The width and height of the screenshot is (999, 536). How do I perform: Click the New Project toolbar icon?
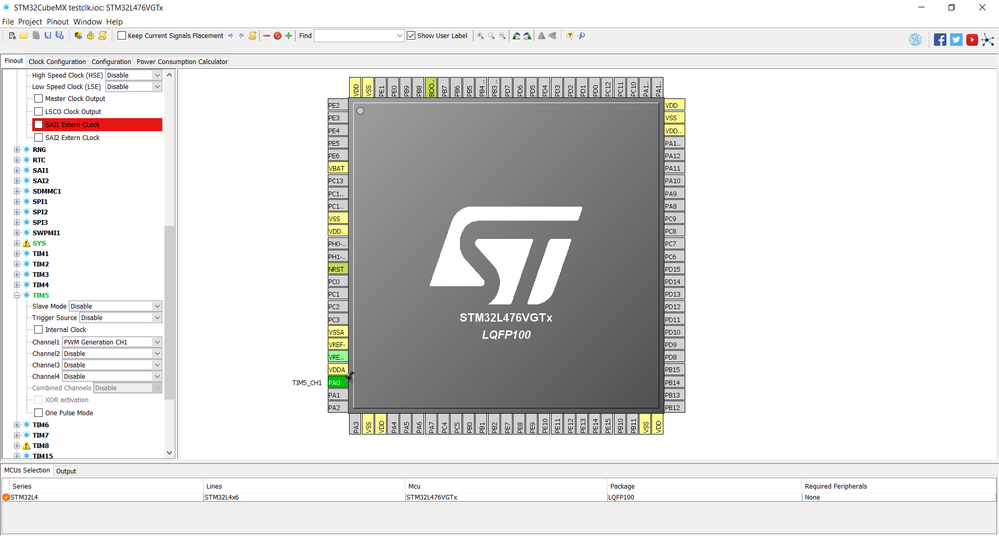click(12, 36)
